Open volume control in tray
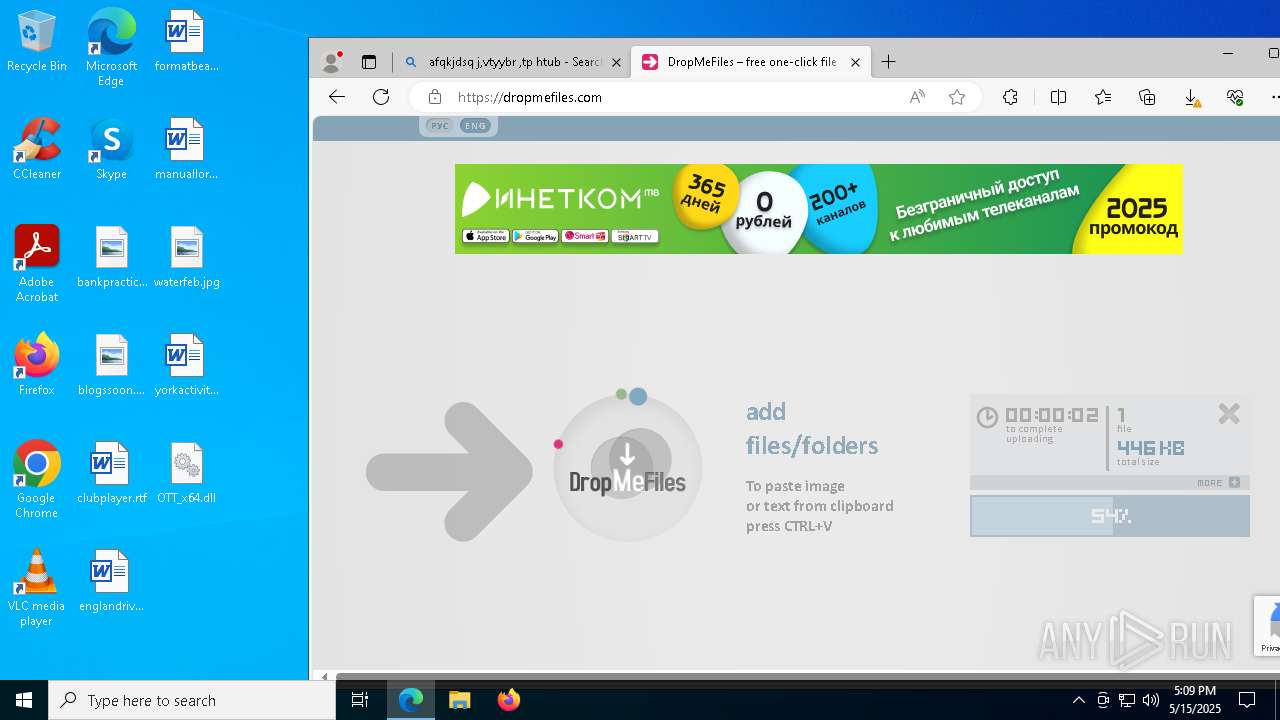Screen dimensions: 1280x720 click(x=1151, y=700)
